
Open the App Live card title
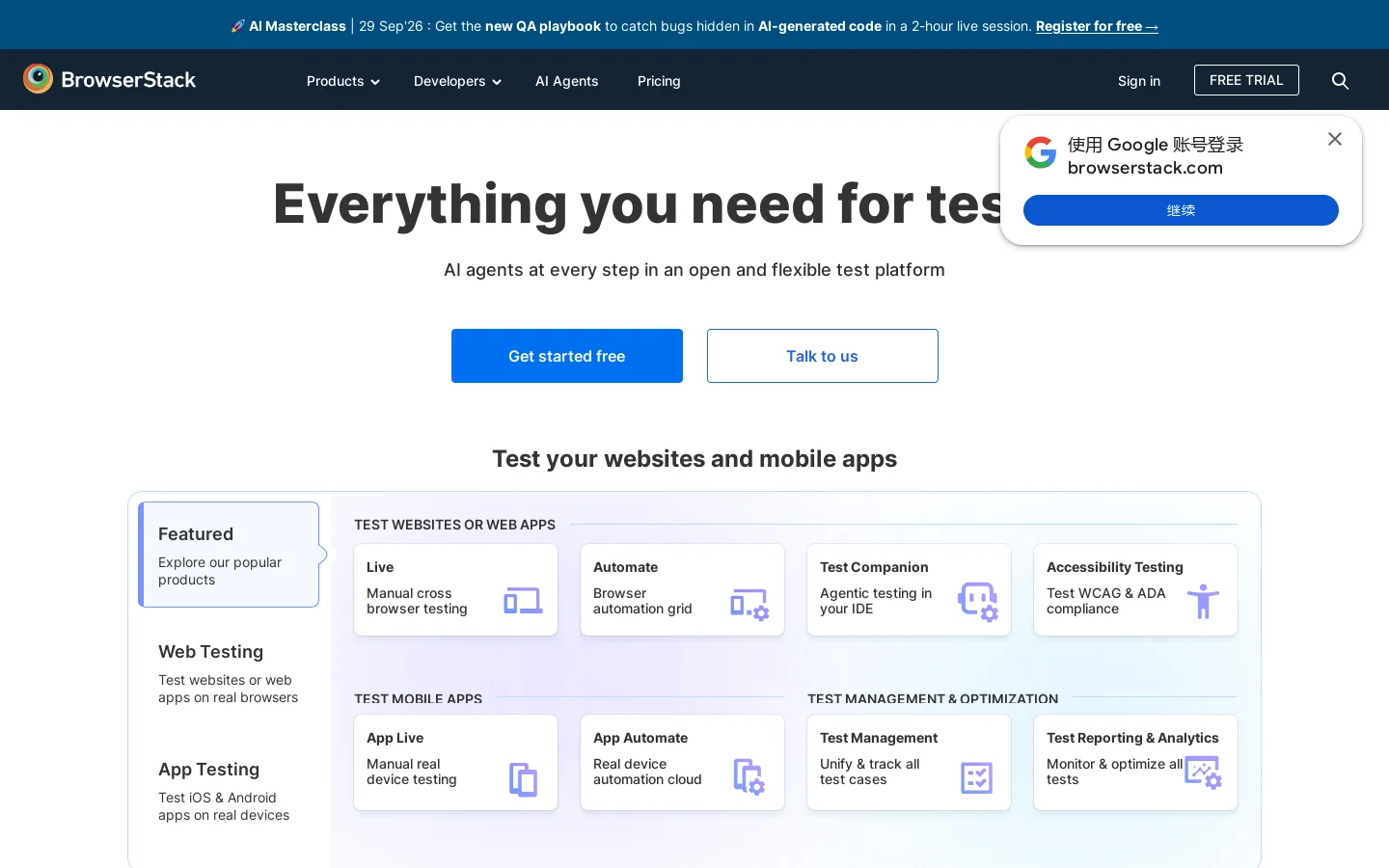coord(395,738)
